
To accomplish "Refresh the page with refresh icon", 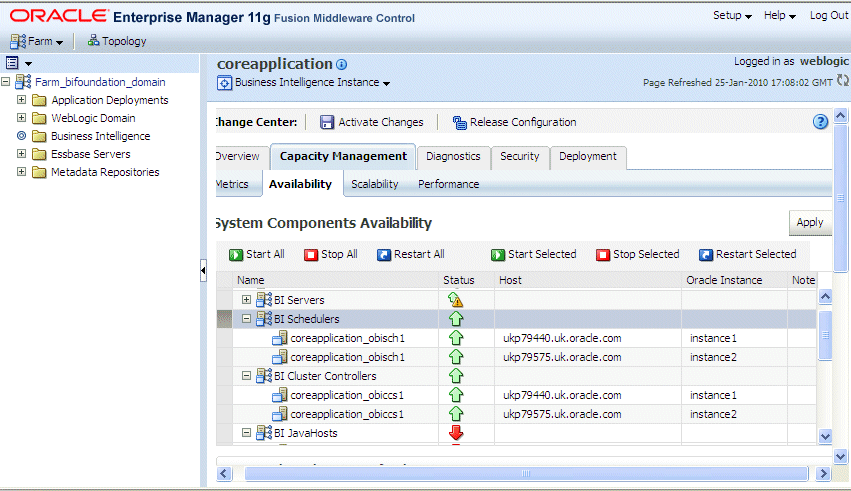I will pyautogui.click(x=843, y=80).
